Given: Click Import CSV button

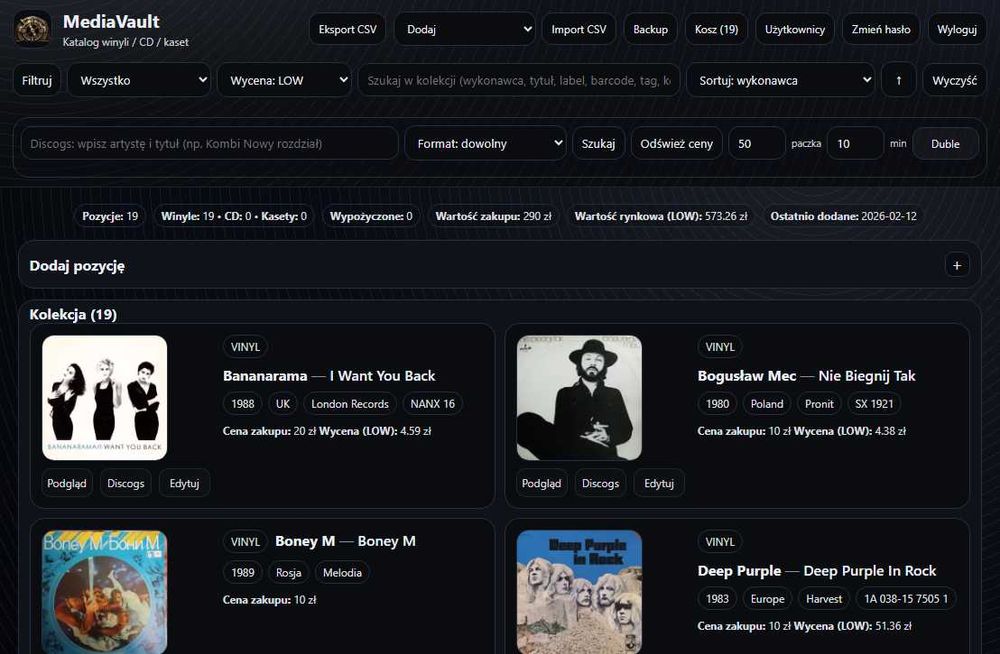Looking at the screenshot, I should [579, 29].
